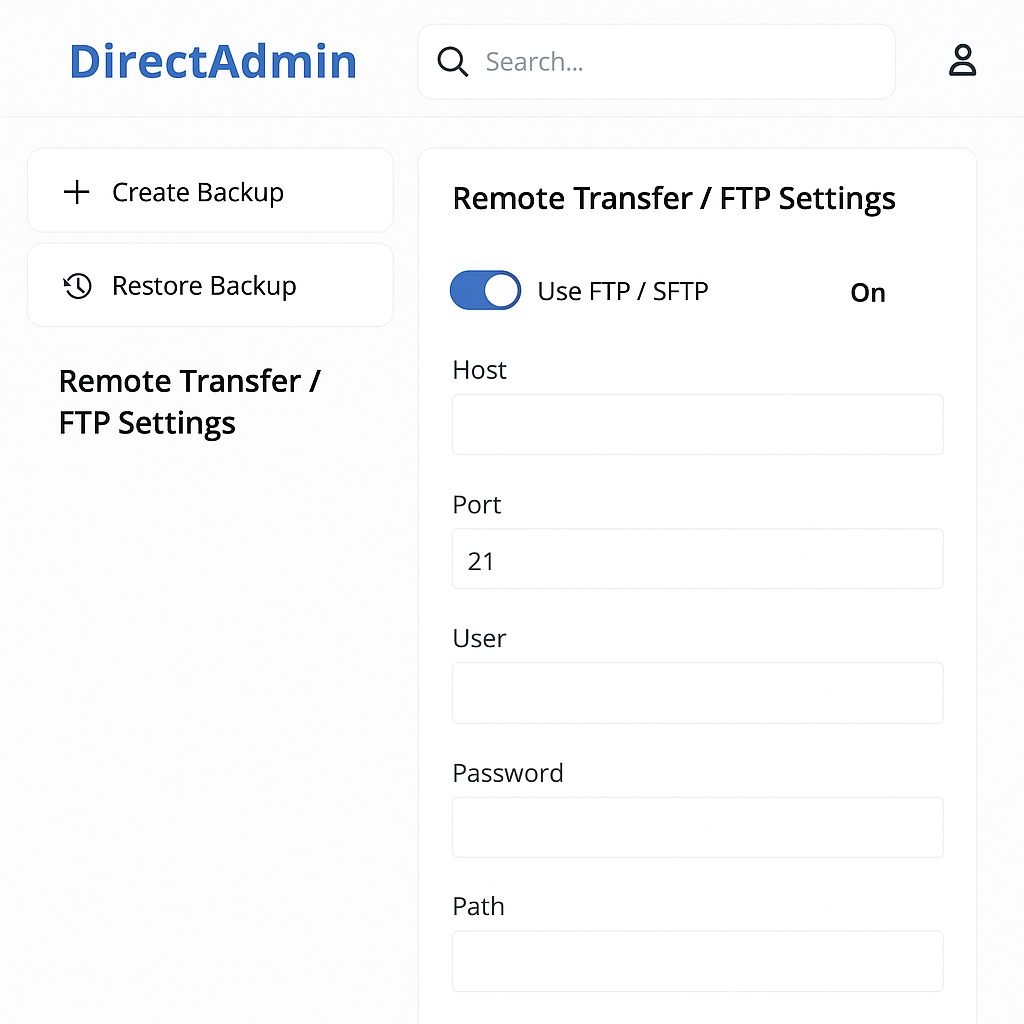The height and width of the screenshot is (1024, 1024).
Task: Click into the Host input field
Action: point(697,424)
